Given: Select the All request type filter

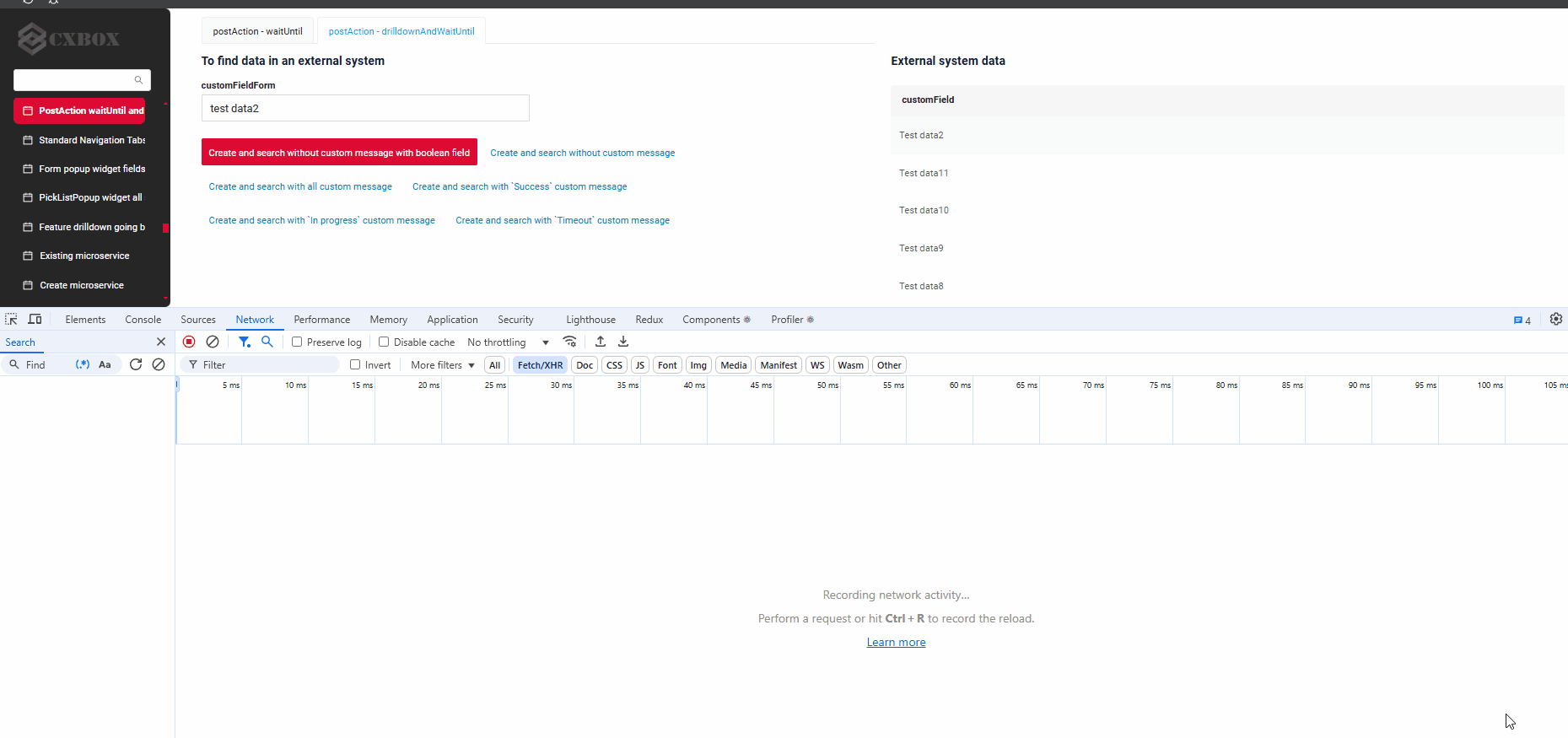Looking at the screenshot, I should click(x=495, y=365).
